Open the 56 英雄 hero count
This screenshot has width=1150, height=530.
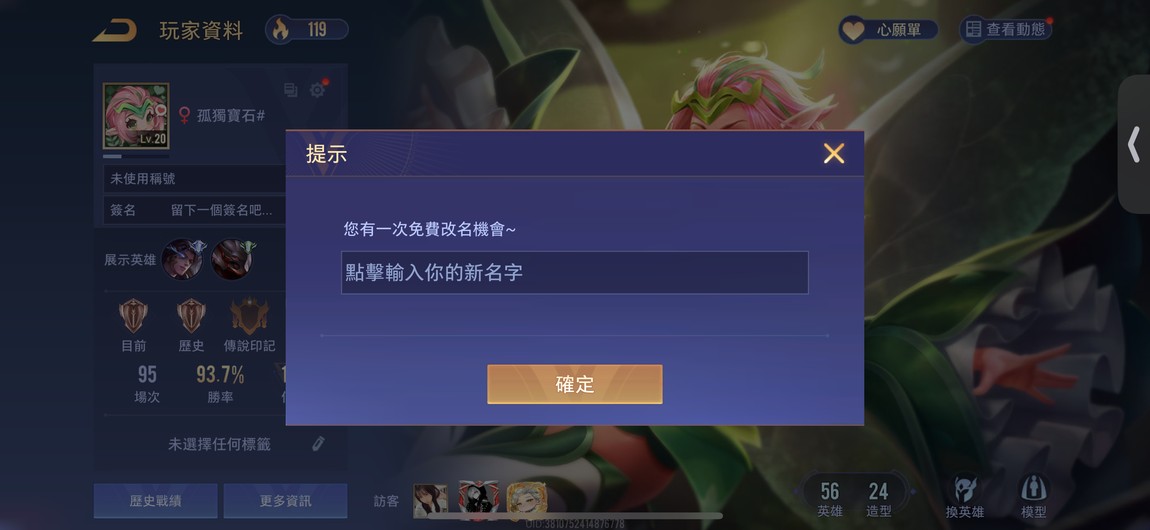coord(830,498)
